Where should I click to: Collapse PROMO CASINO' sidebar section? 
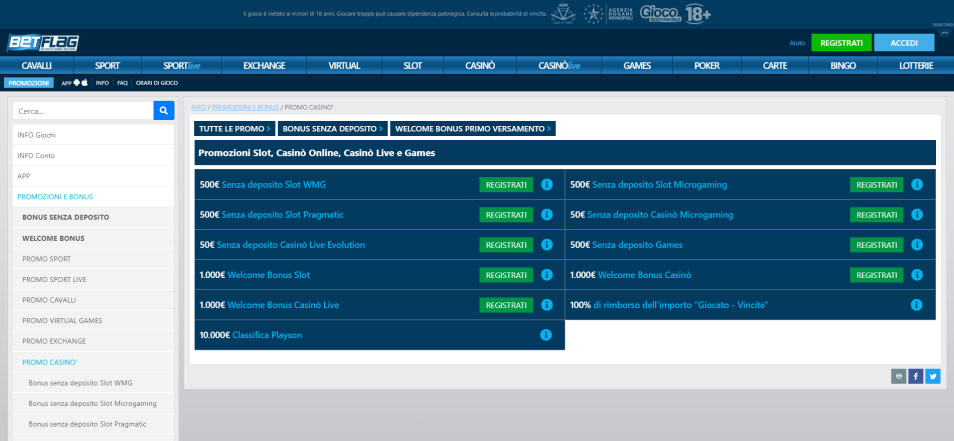coord(93,362)
